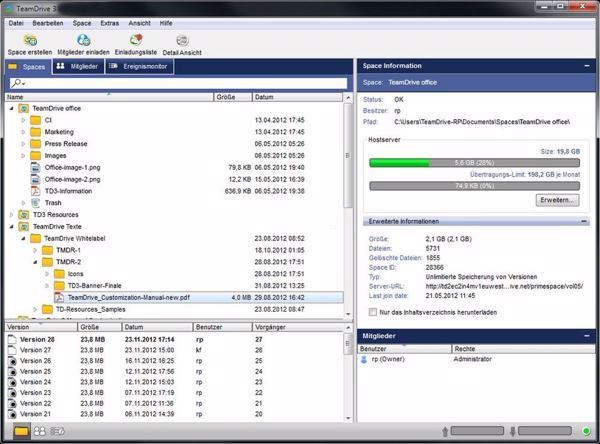
Task: Click the Version 26 document icon
Action: tap(12, 361)
